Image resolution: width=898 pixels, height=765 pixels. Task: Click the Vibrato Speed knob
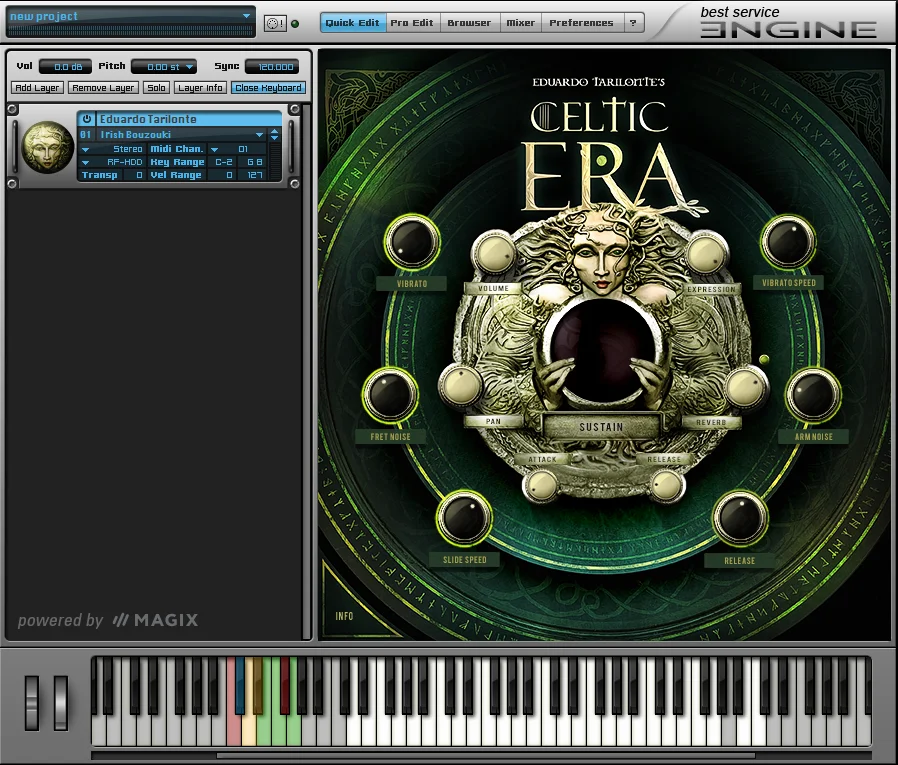(789, 242)
